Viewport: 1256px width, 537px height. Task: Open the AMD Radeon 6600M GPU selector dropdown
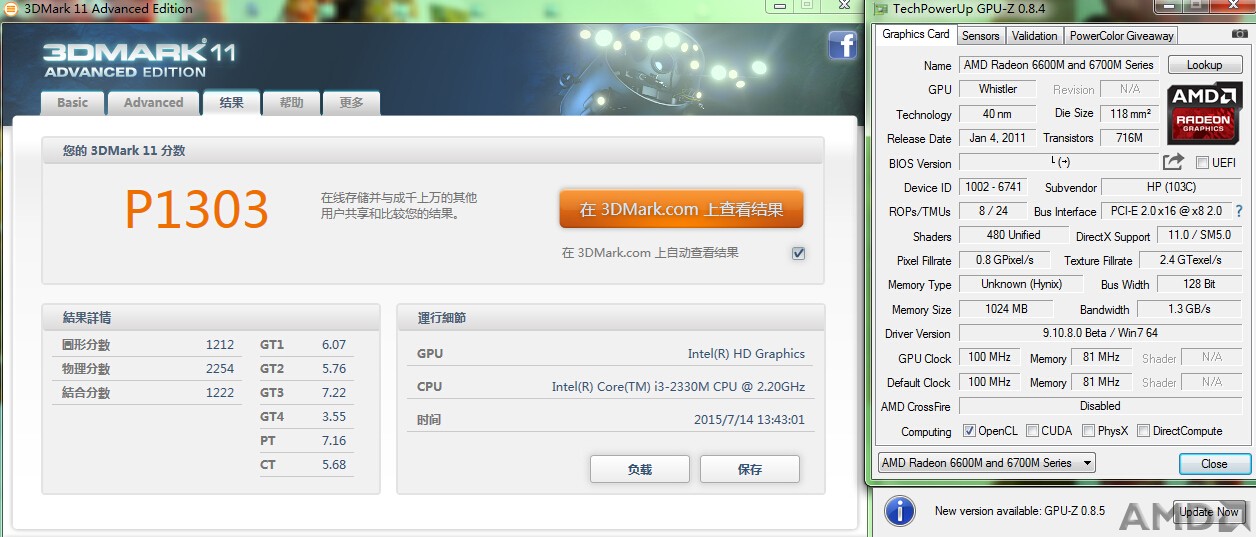click(x=986, y=463)
